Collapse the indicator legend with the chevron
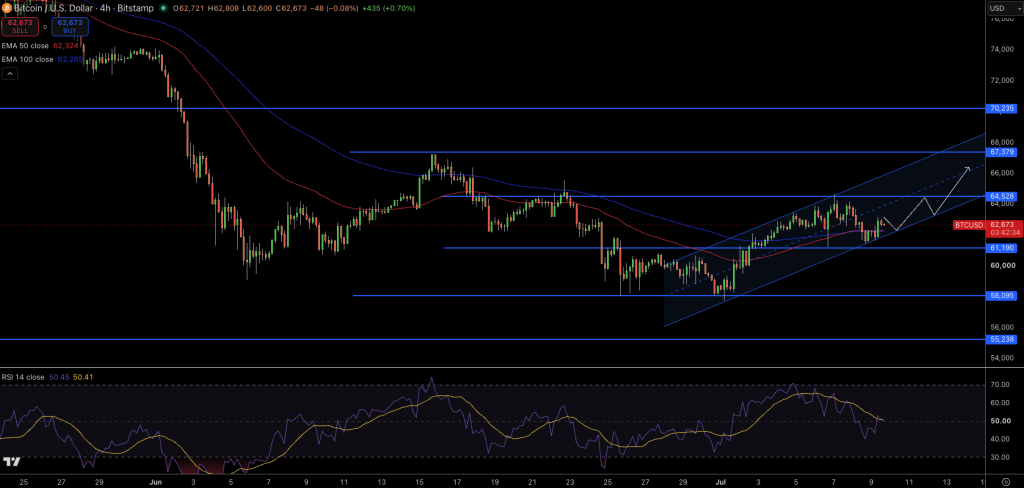This screenshot has height=488, width=1024. tap(10, 74)
